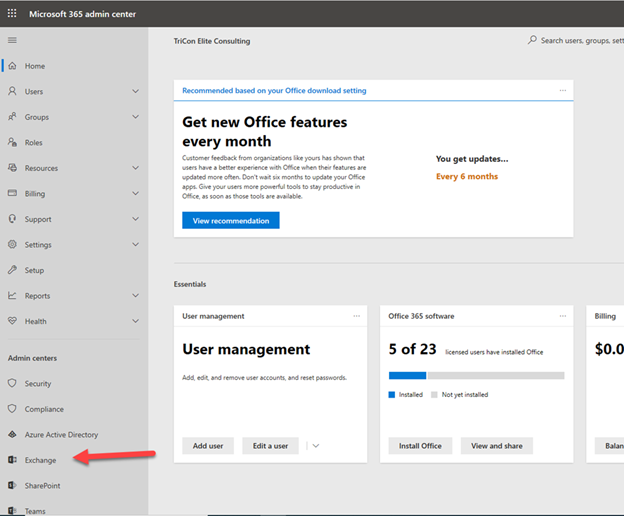This screenshot has height=516, width=624.
Task: Click the search magnifier icon
Action: click(532, 40)
